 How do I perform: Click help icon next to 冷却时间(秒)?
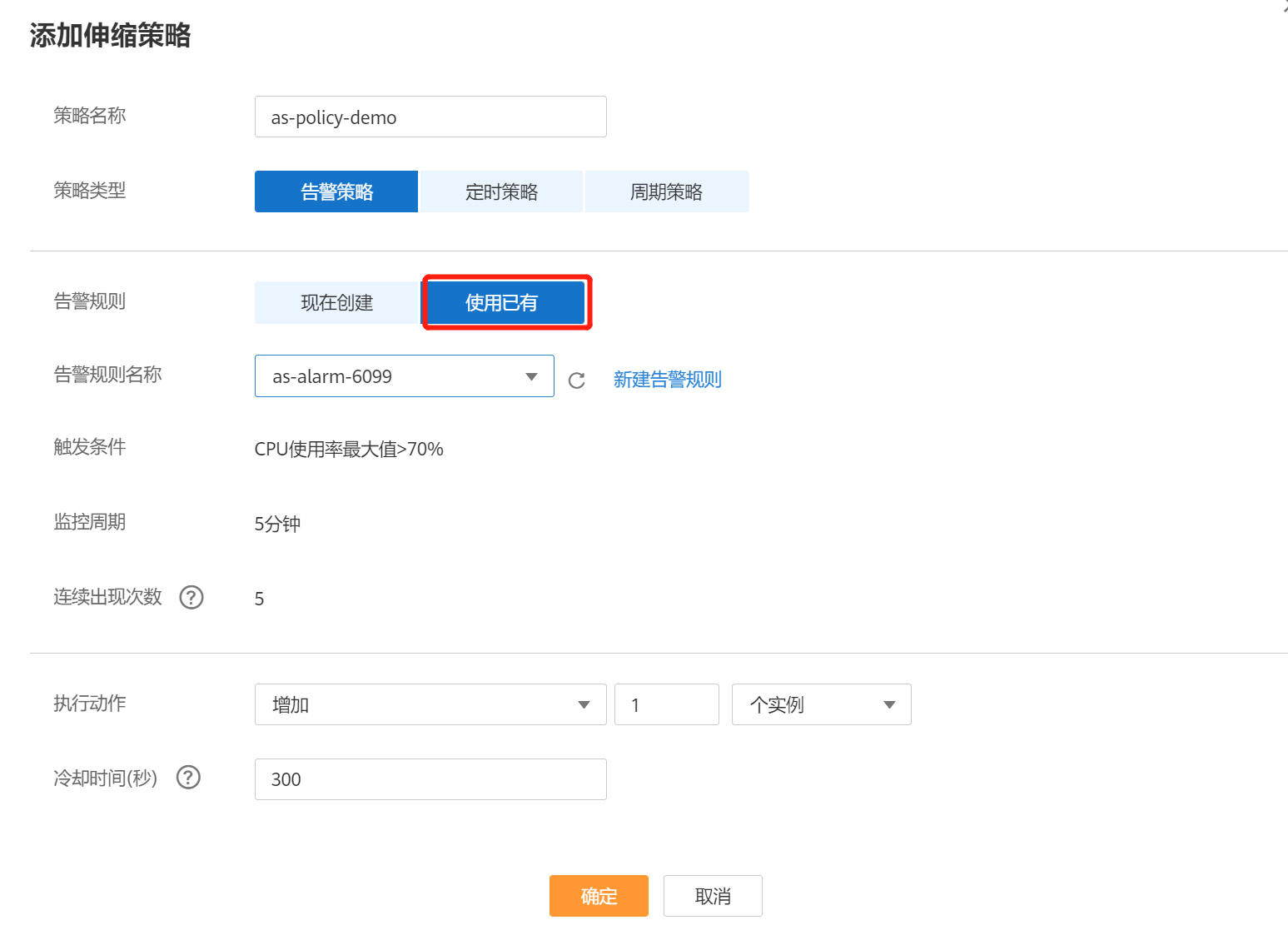pyautogui.click(x=189, y=777)
